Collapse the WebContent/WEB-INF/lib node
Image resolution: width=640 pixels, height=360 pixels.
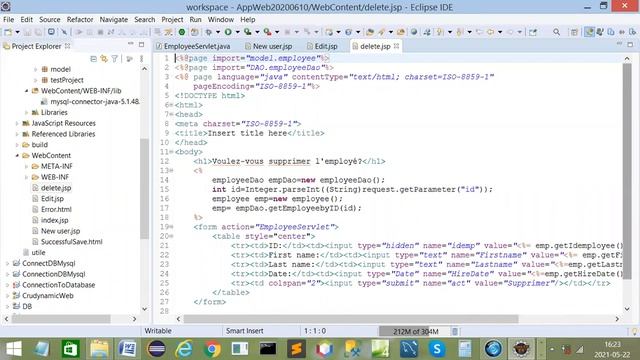pos(26,91)
